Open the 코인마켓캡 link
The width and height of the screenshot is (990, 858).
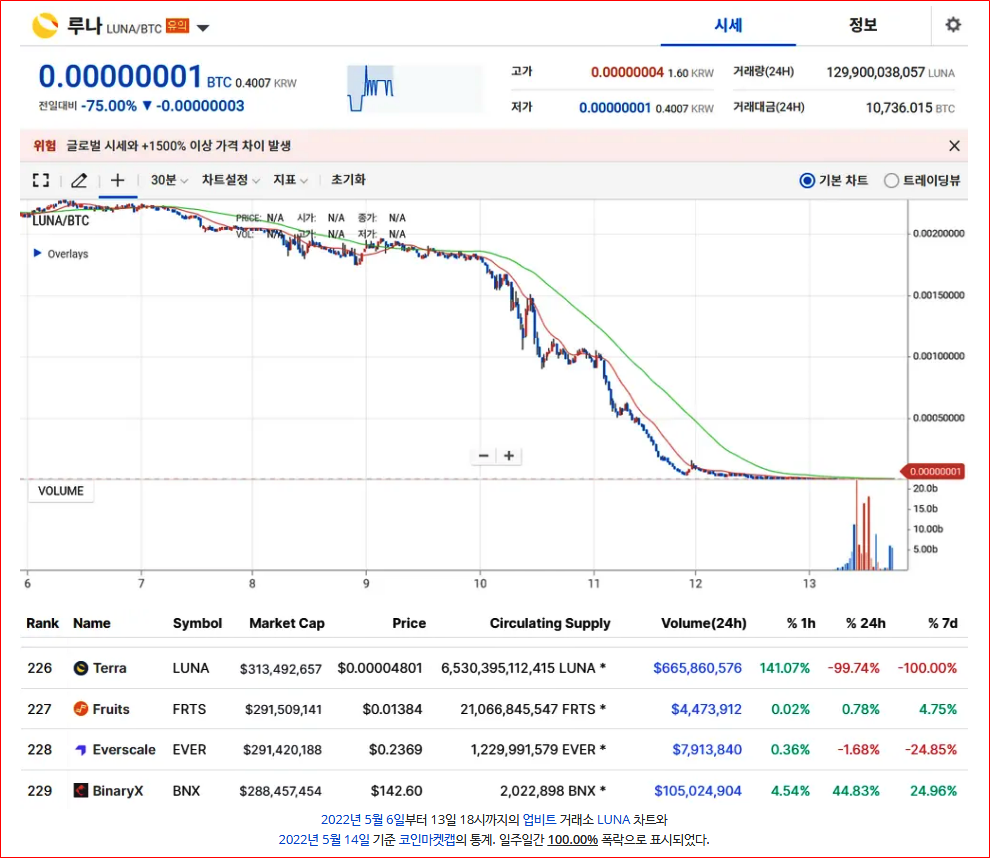pos(427,840)
